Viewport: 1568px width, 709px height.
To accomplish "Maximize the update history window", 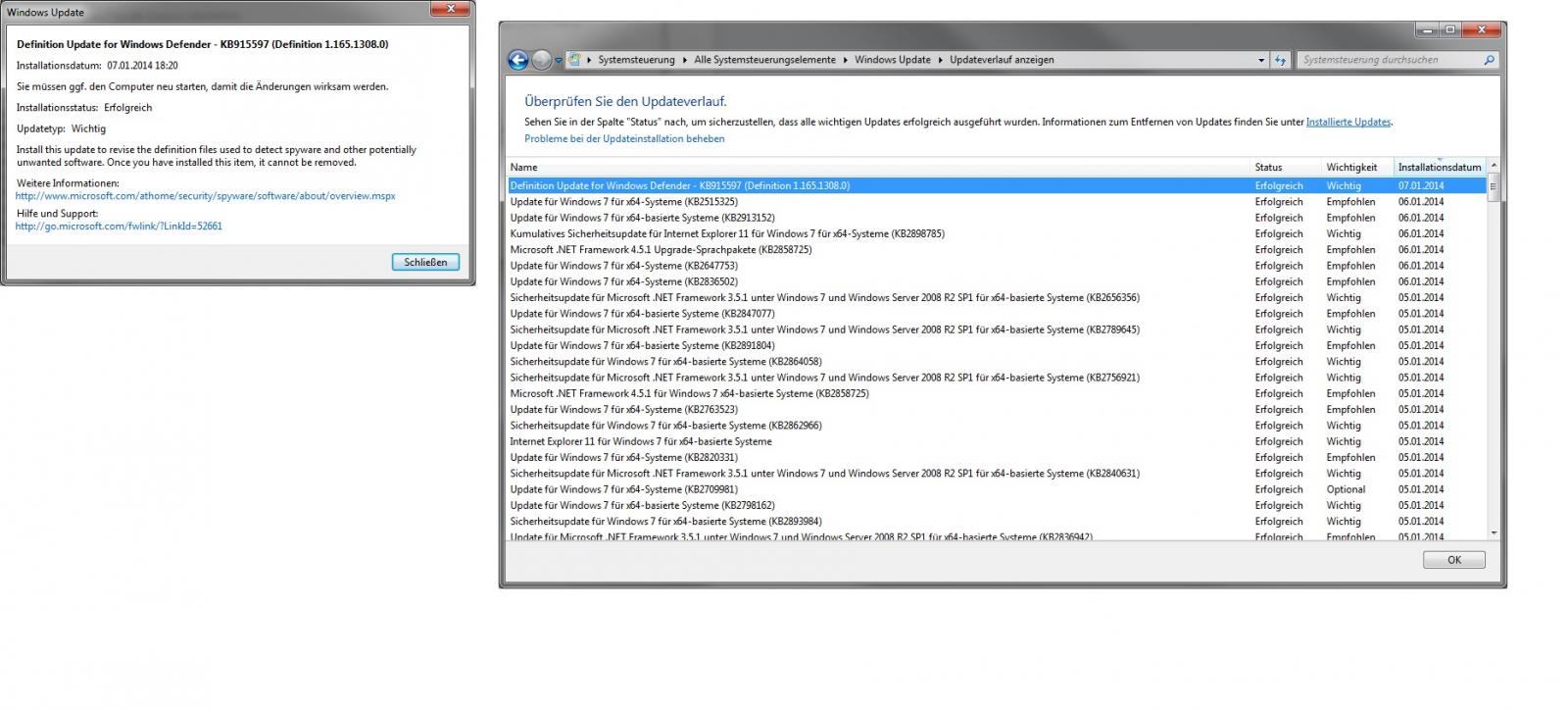I will (x=1450, y=29).
